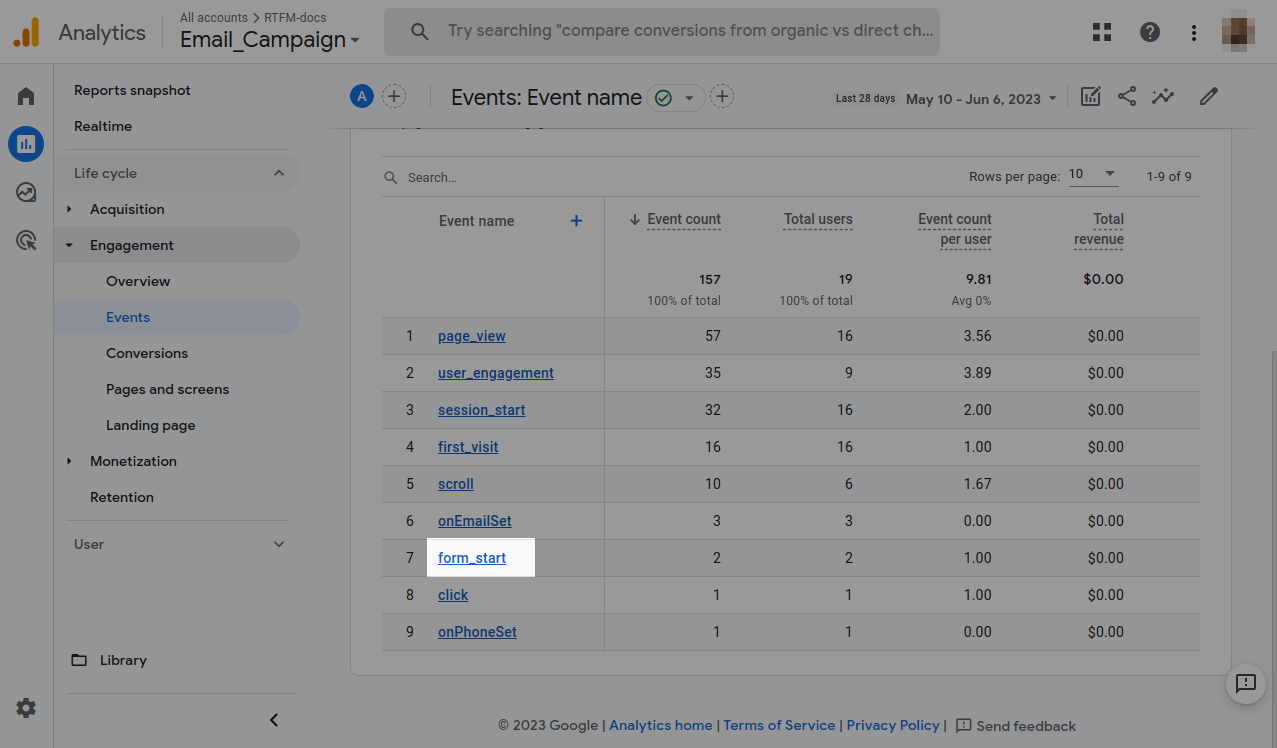The width and height of the screenshot is (1277, 748).
Task: Click the Customize report pencil icon
Action: click(x=1209, y=97)
